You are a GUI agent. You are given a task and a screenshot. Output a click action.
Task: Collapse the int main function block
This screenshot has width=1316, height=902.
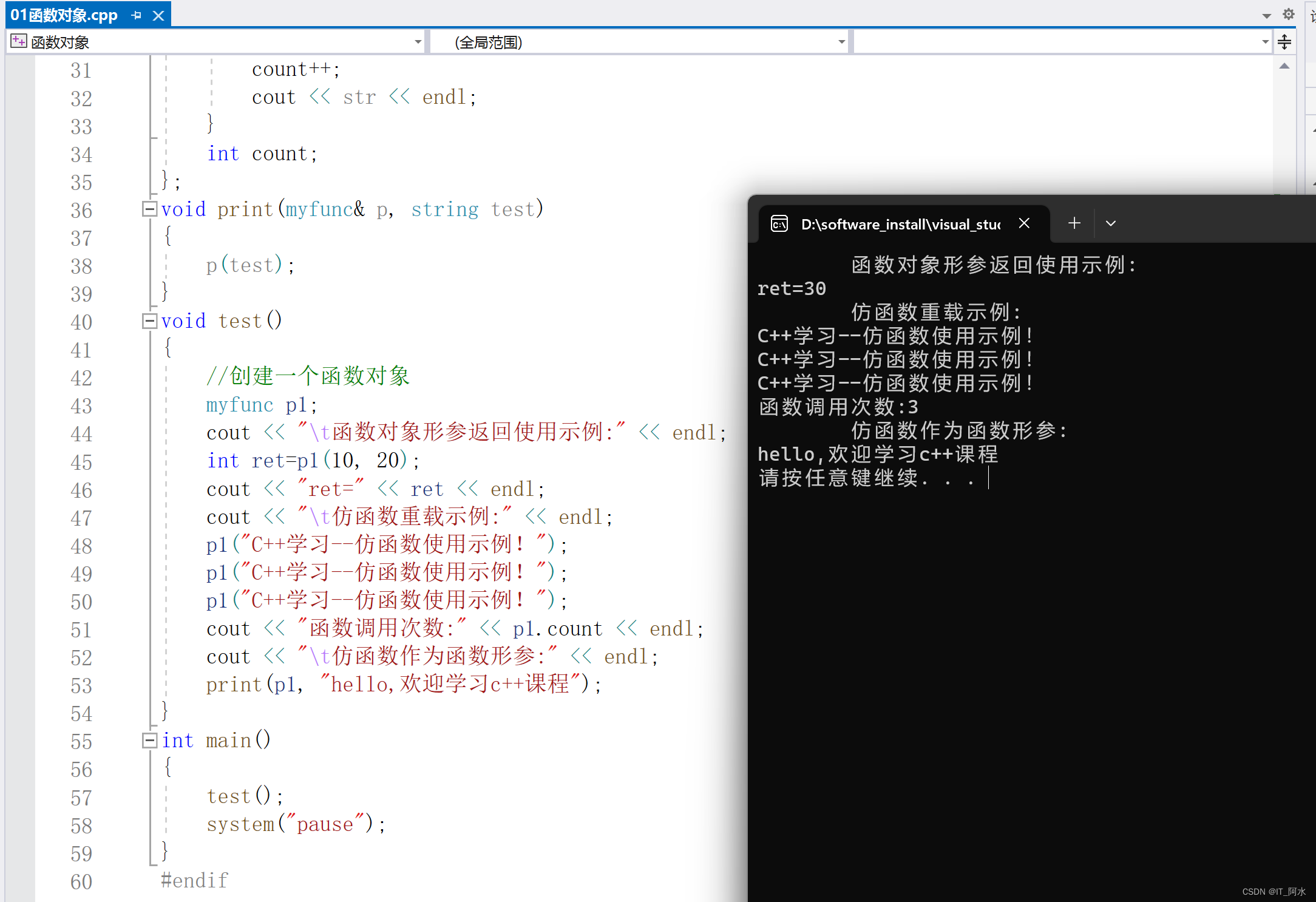click(x=149, y=741)
